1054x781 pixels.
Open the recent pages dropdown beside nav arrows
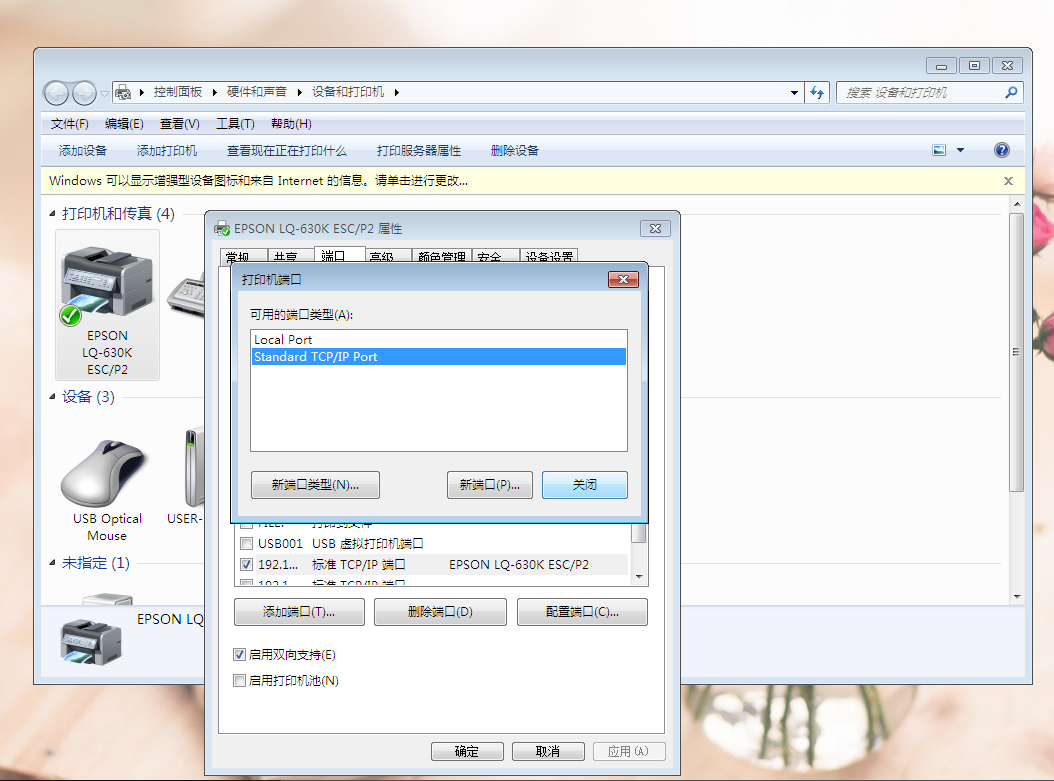pos(104,93)
